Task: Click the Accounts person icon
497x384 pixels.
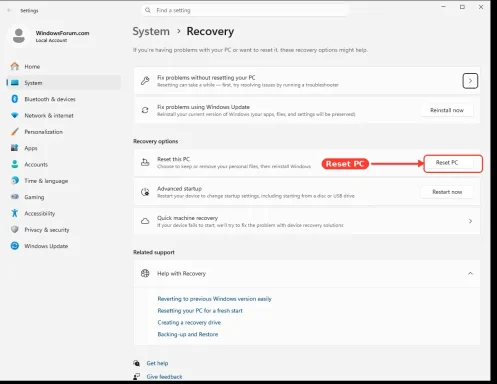Action: [15, 164]
